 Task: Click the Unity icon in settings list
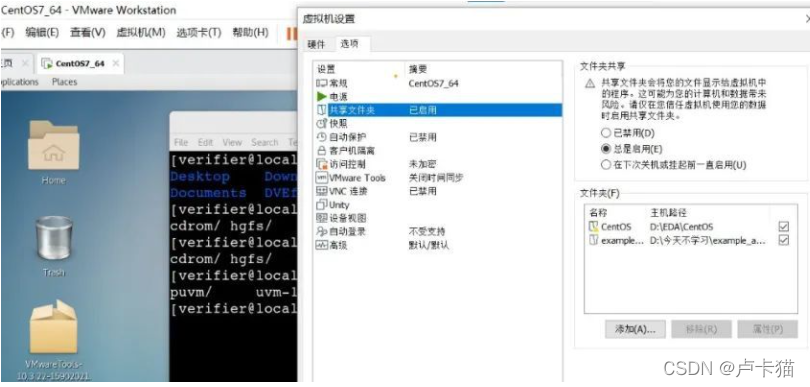click(x=321, y=205)
